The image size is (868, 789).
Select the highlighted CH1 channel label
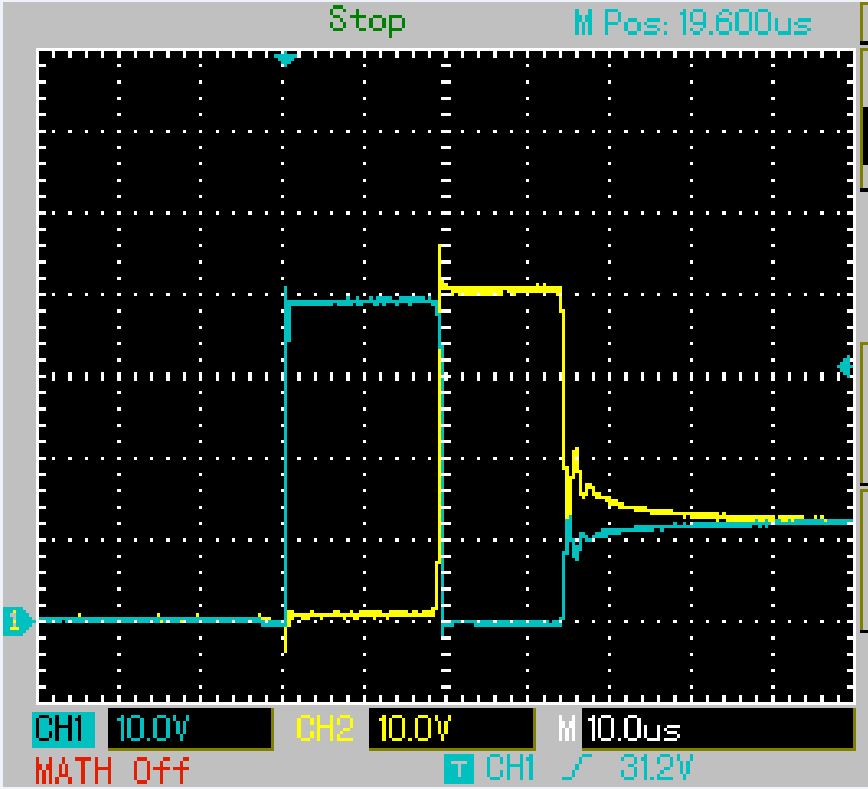[64, 729]
